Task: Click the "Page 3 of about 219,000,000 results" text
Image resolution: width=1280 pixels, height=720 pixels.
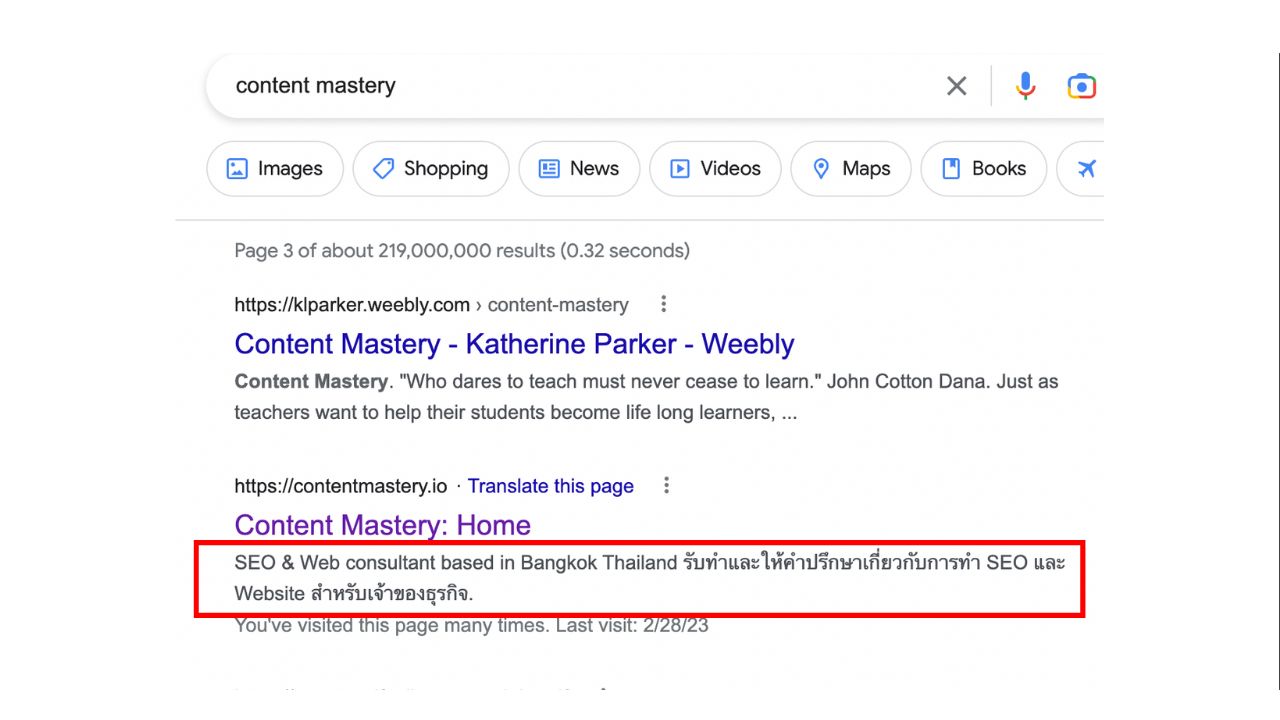Action: [x=462, y=250]
